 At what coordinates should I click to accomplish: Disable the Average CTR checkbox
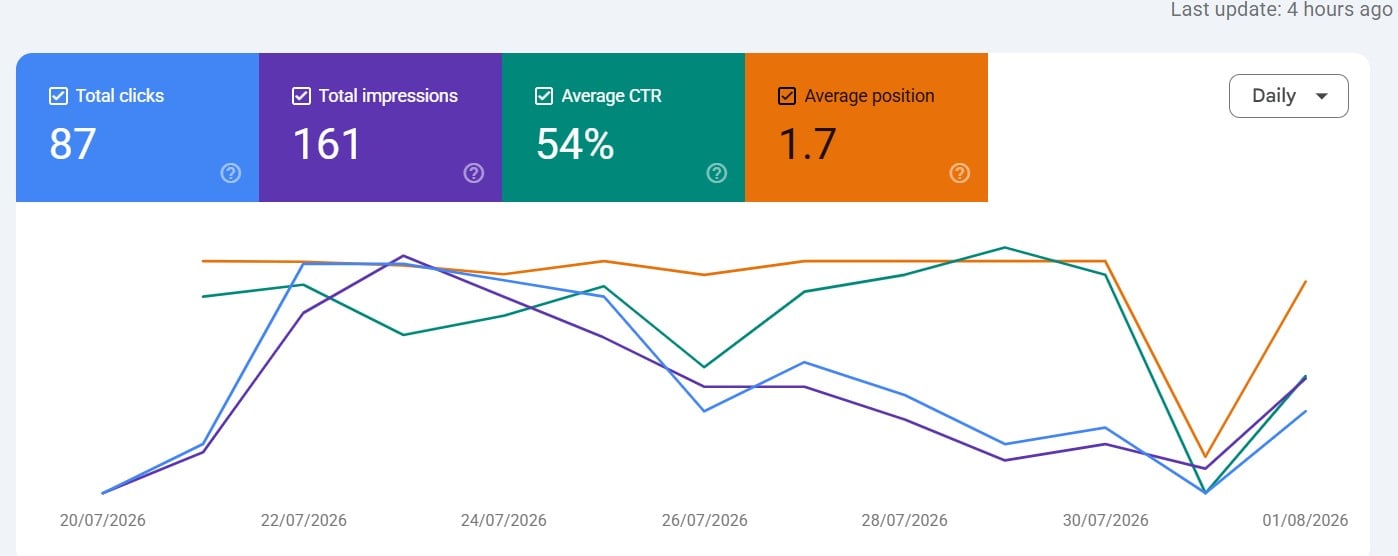544,96
